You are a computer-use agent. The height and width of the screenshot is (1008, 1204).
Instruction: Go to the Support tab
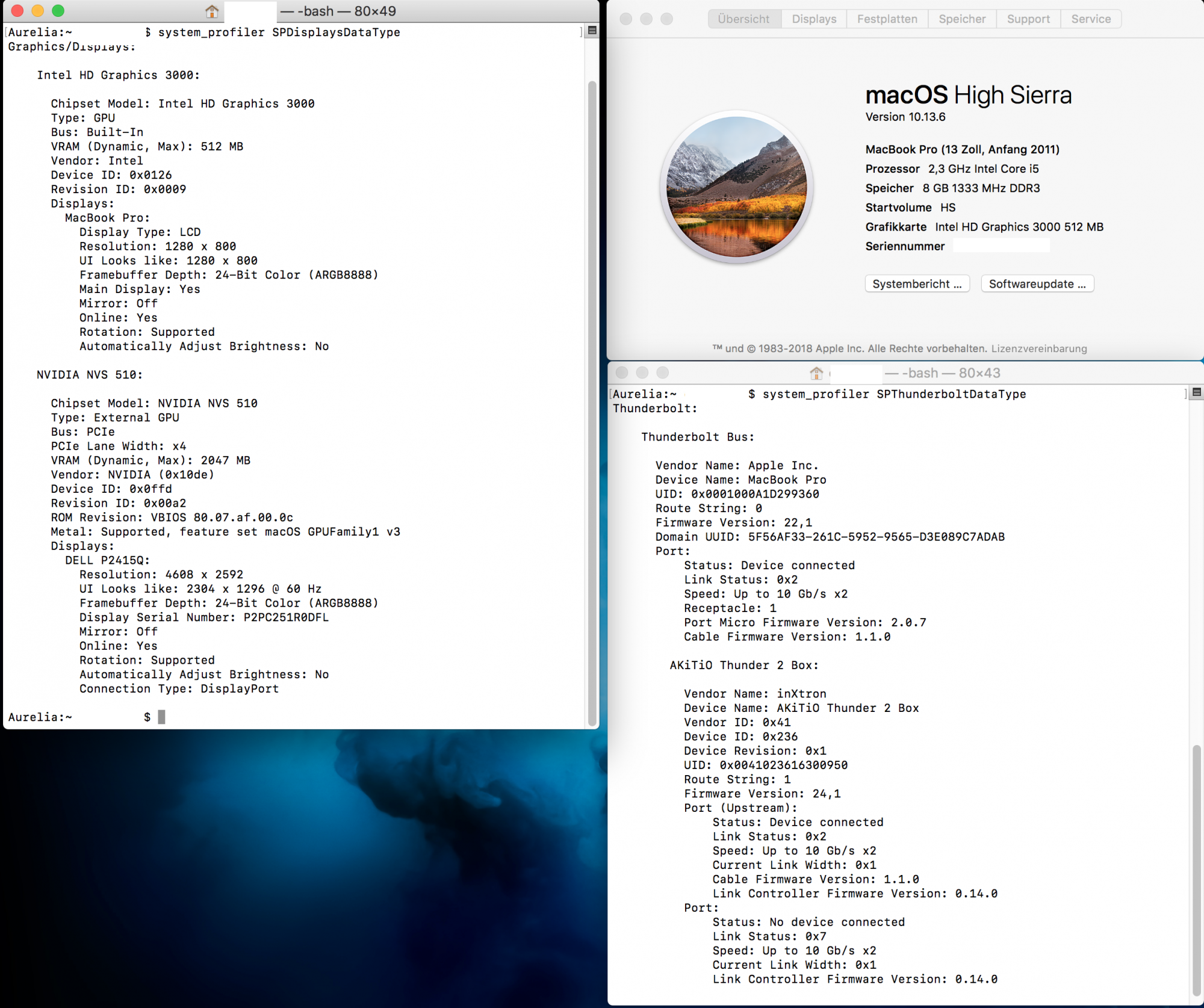tap(1028, 19)
